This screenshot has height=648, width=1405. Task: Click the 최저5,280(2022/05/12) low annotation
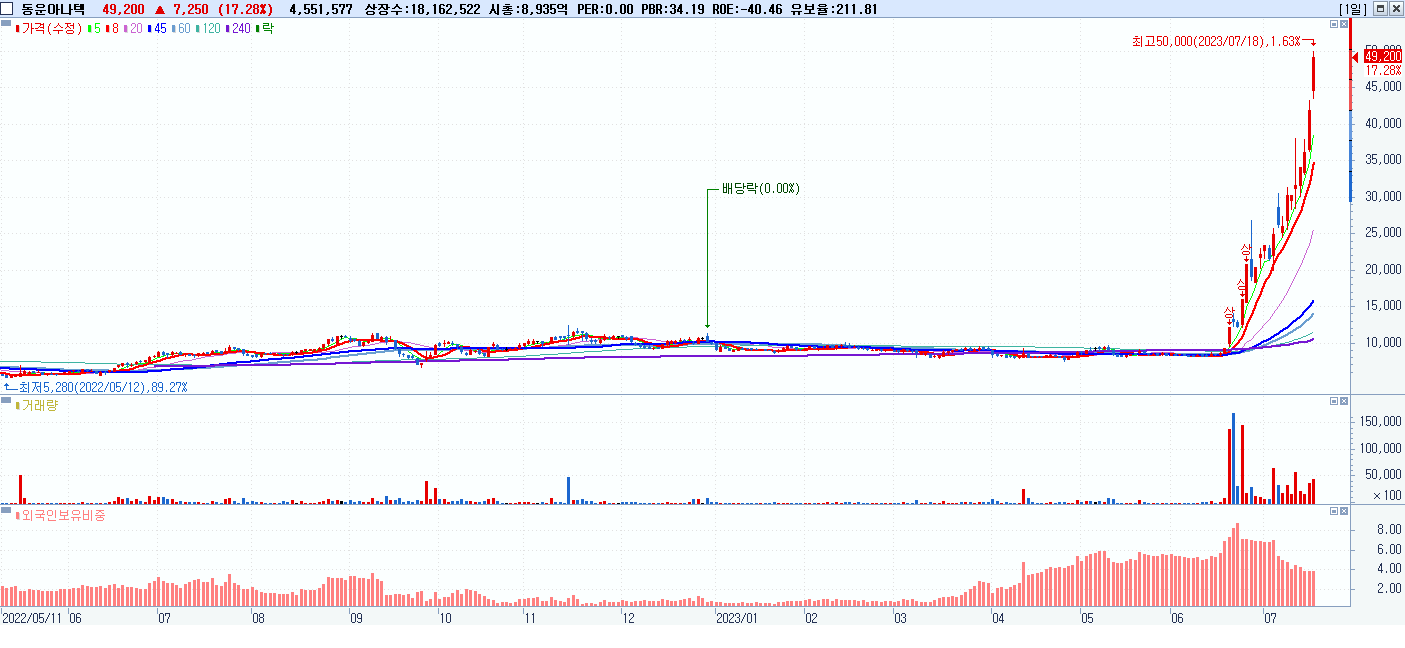(x=102, y=386)
